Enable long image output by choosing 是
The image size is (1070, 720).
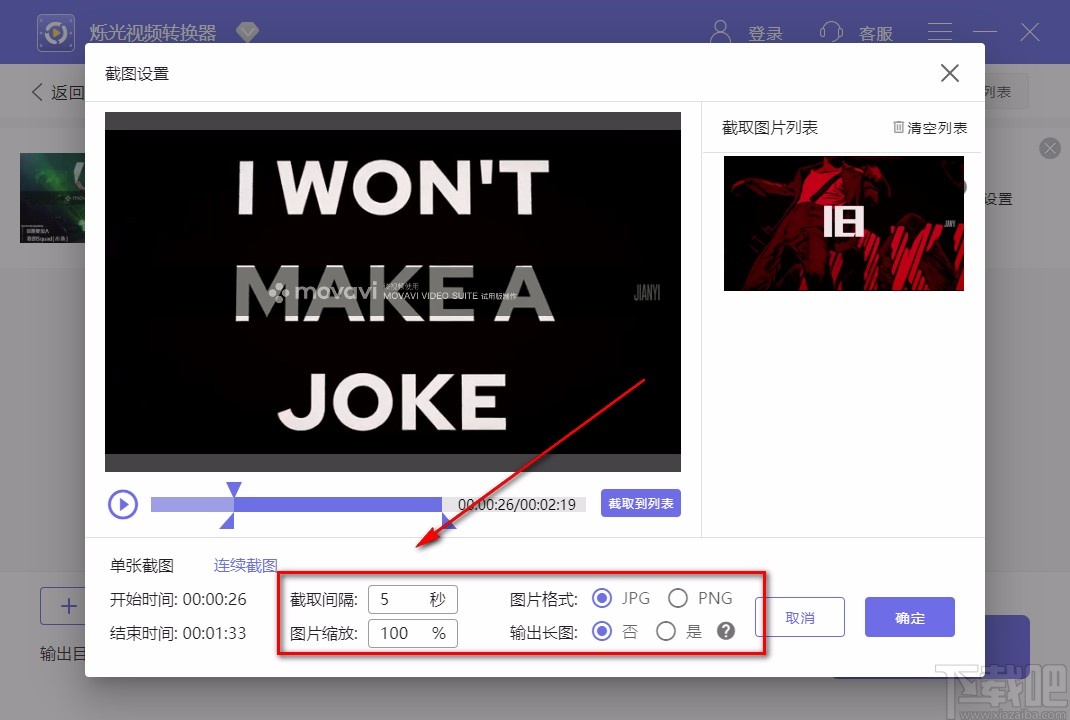666,631
